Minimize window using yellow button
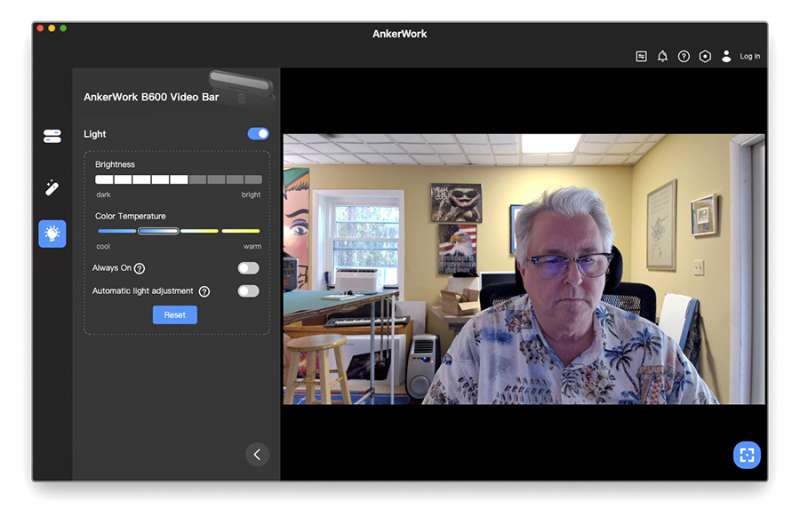This screenshot has height=524, width=800. [52, 28]
